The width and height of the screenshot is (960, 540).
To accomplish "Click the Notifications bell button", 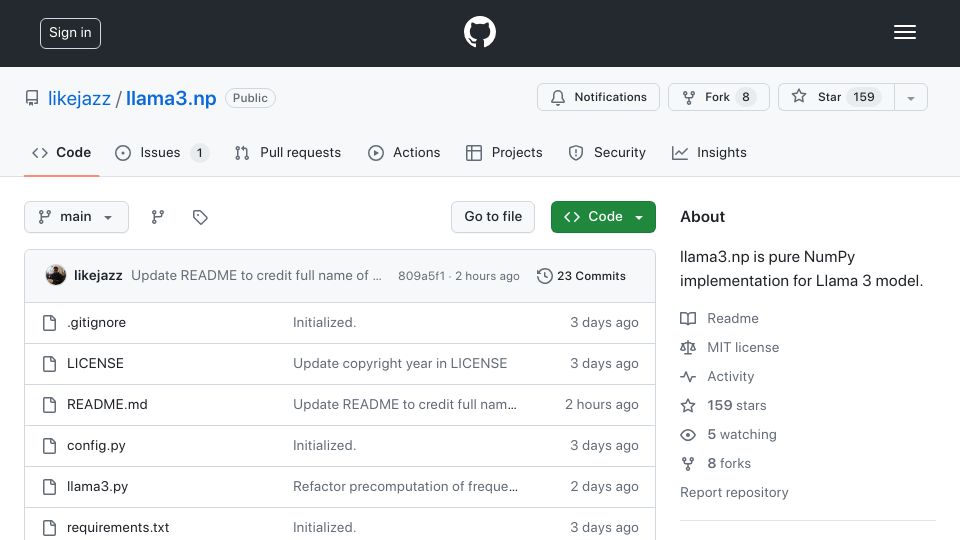I will click(598, 97).
